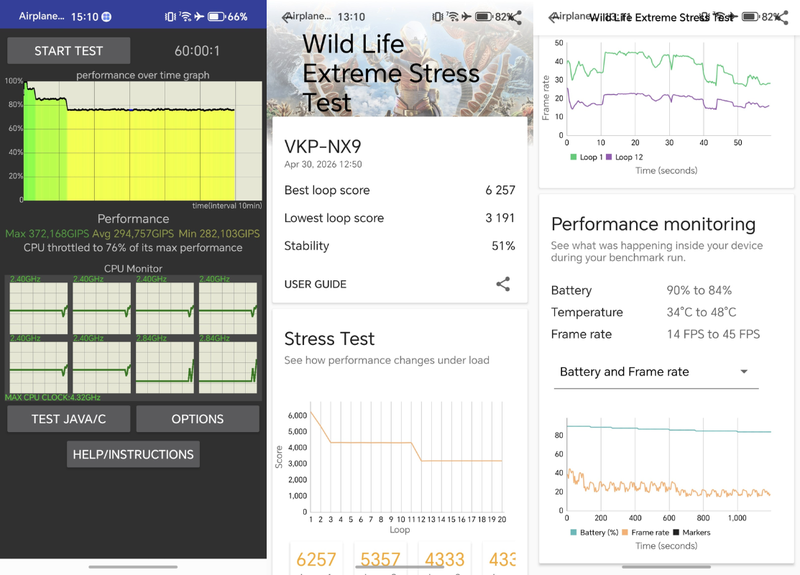Click the Best loop score value 6 257

point(500,190)
